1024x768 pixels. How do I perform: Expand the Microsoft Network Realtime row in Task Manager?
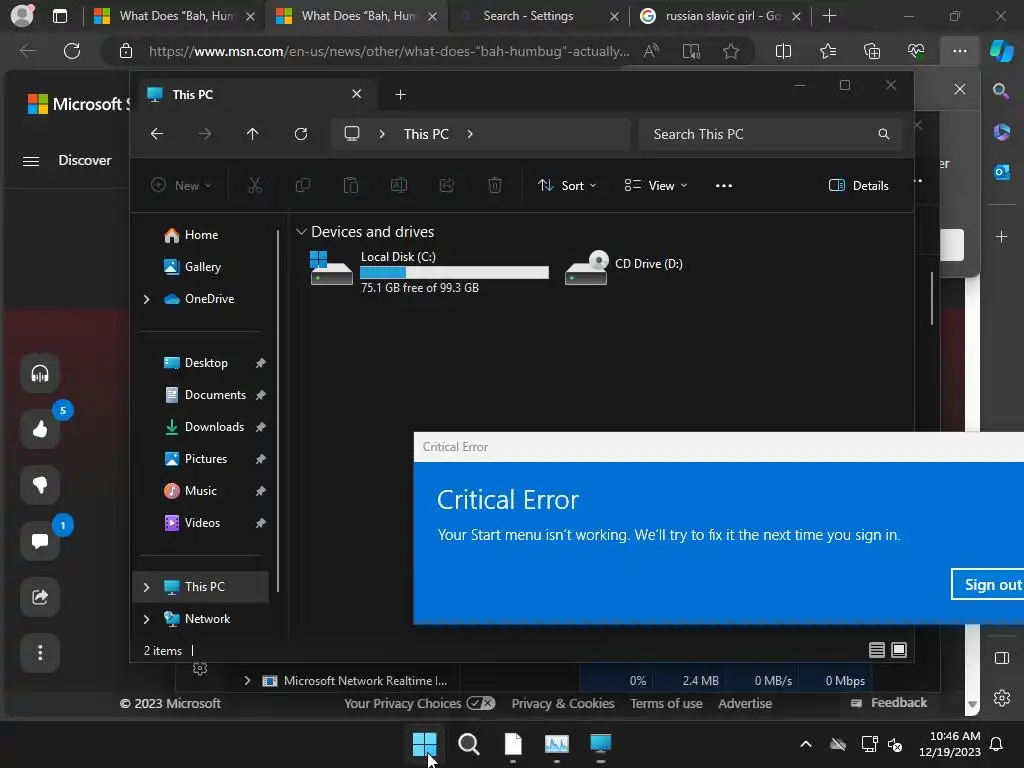[x=247, y=680]
